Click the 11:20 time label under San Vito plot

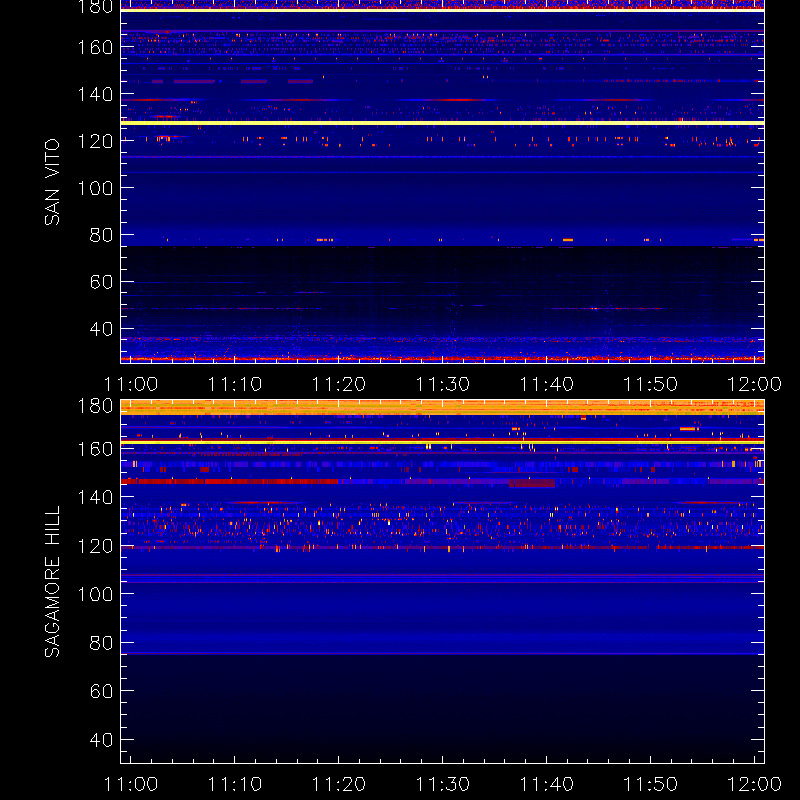coord(339,384)
